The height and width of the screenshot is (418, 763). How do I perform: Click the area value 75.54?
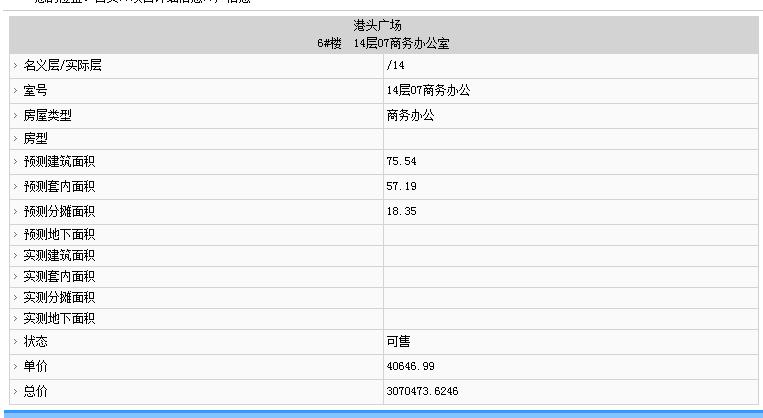coord(401,162)
